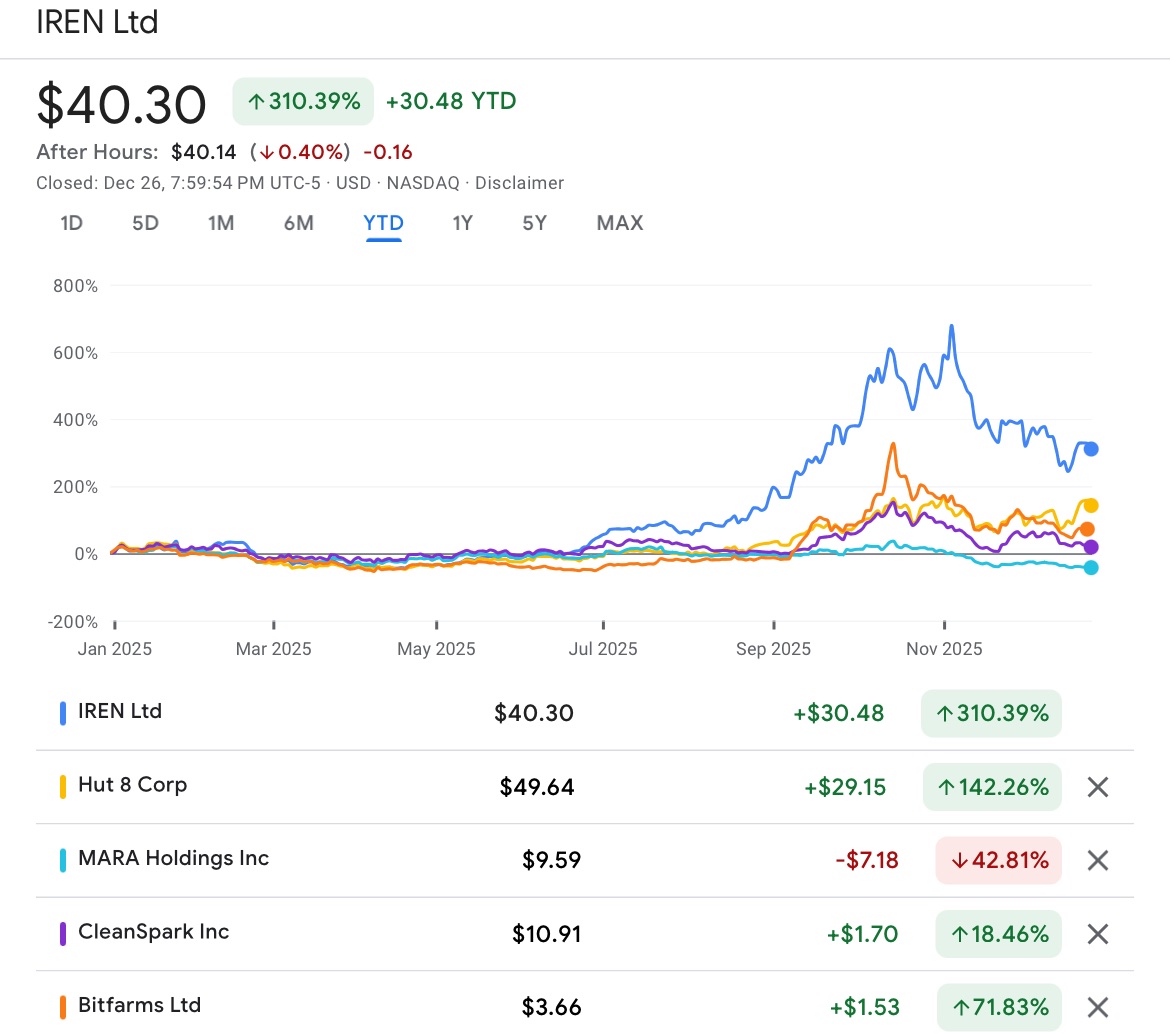Select the 5Y time range
The height and width of the screenshot is (1035, 1170).
(534, 223)
